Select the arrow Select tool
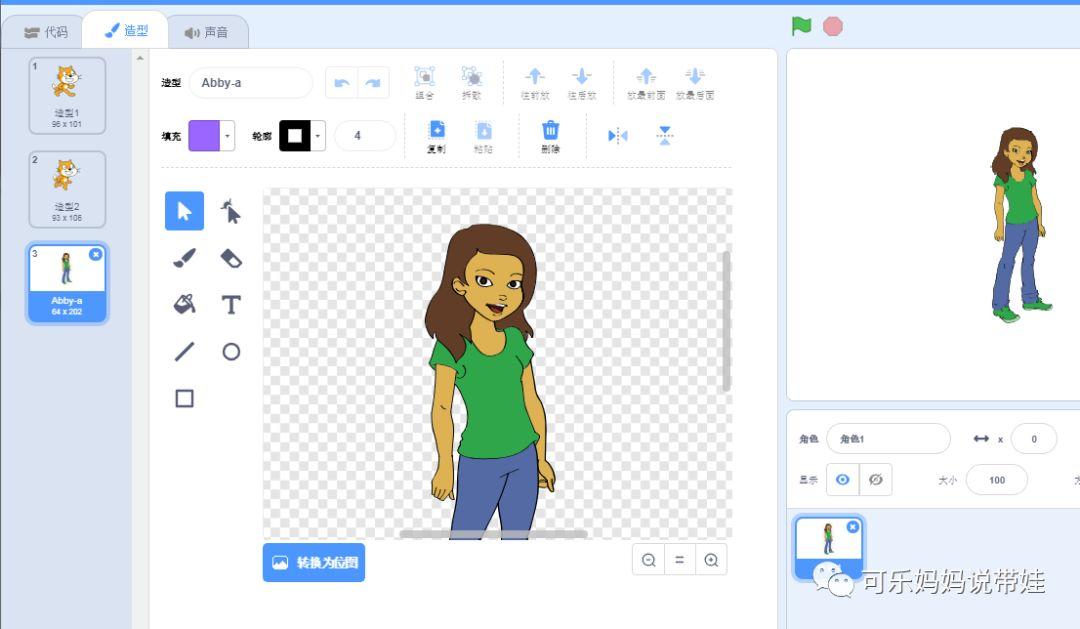This screenshot has width=1080, height=629. click(184, 211)
